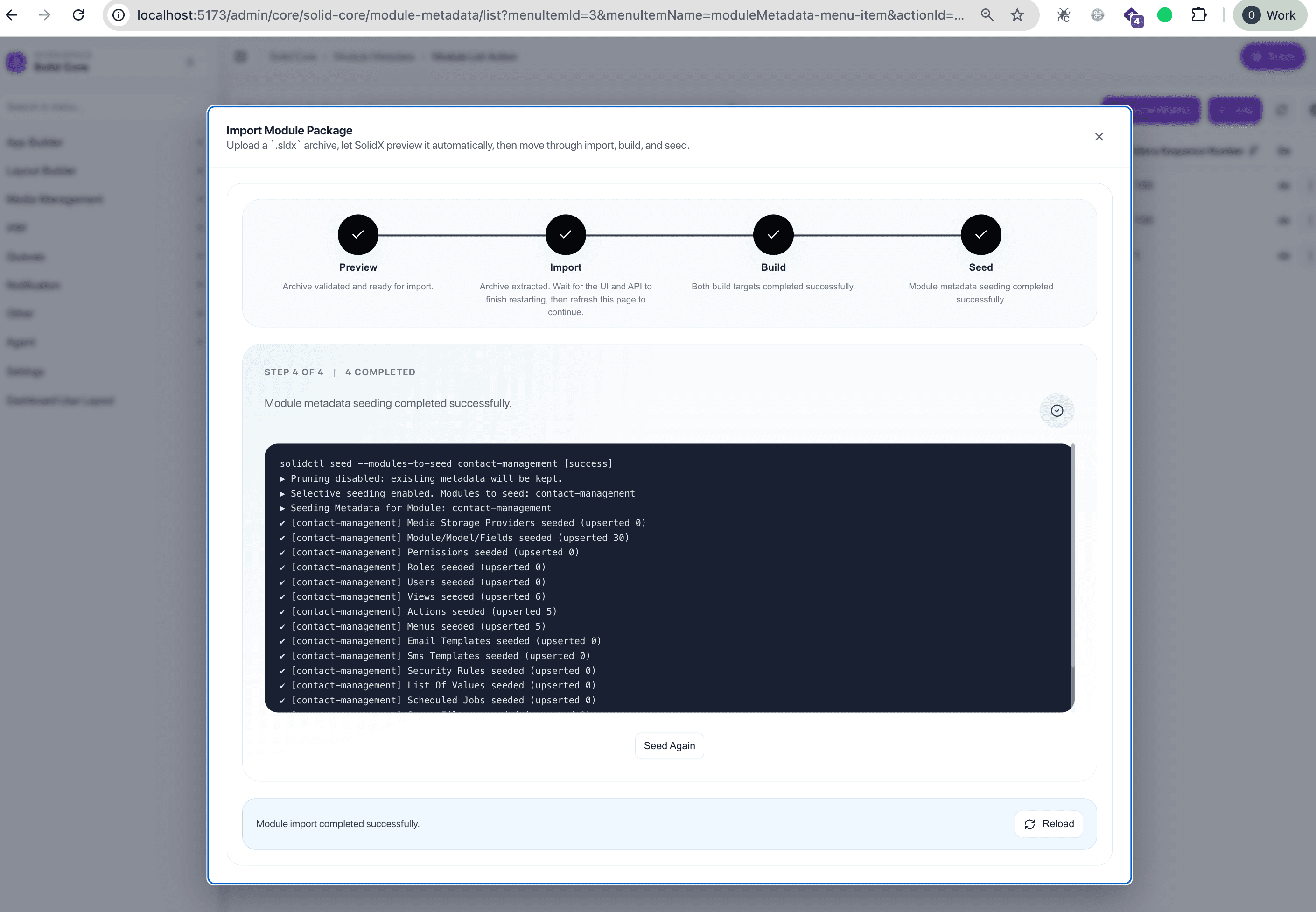Go back with the browser back arrow
The width and height of the screenshot is (1316, 912).
[x=11, y=15]
